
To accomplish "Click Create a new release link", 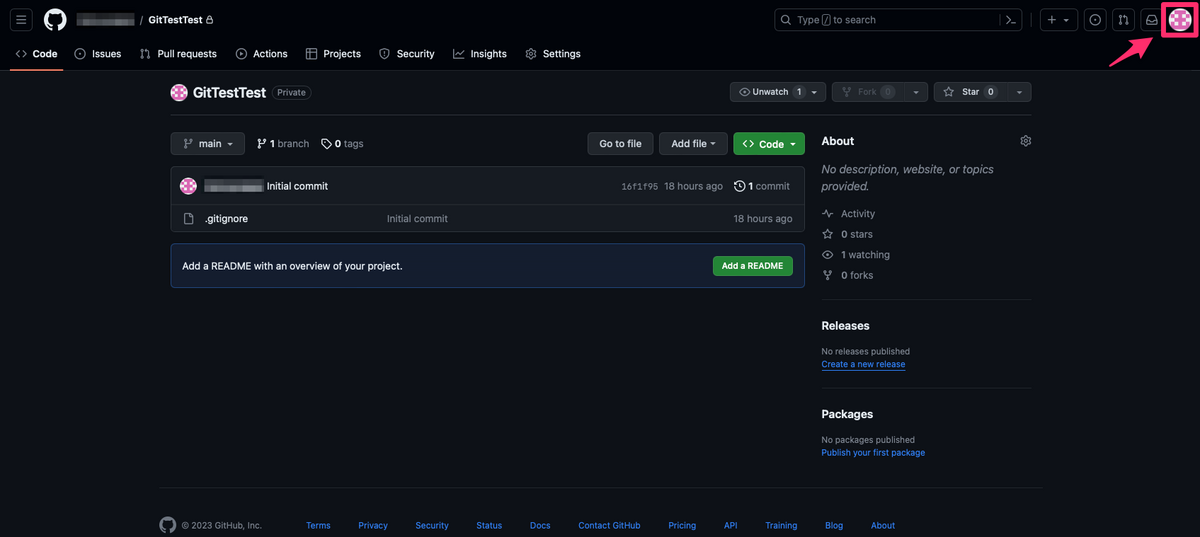I will point(863,364).
